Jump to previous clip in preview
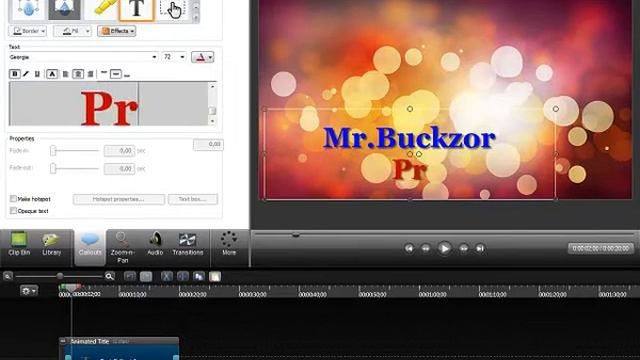 (409, 248)
